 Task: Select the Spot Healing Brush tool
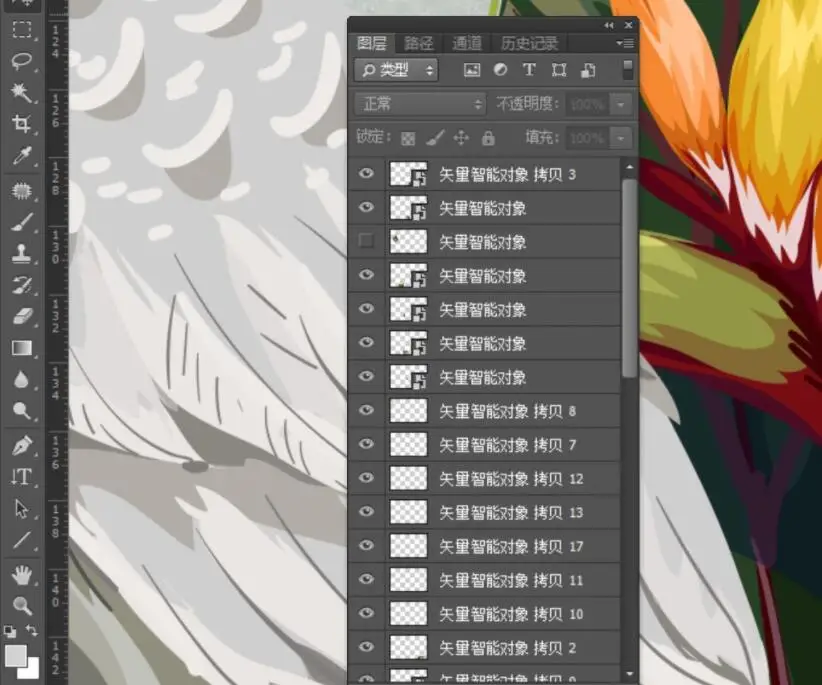coord(21,191)
